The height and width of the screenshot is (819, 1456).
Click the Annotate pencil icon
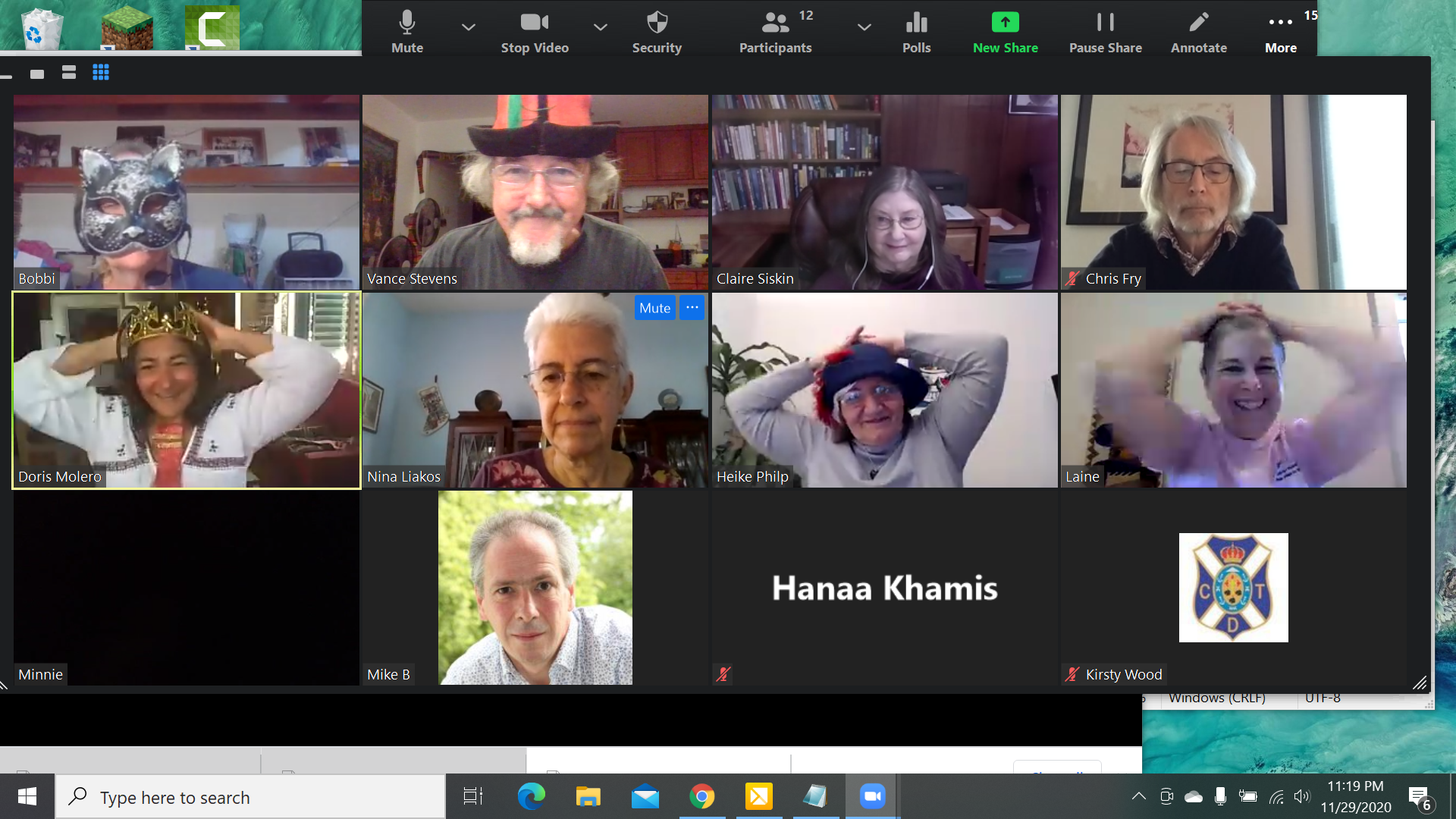1198,23
